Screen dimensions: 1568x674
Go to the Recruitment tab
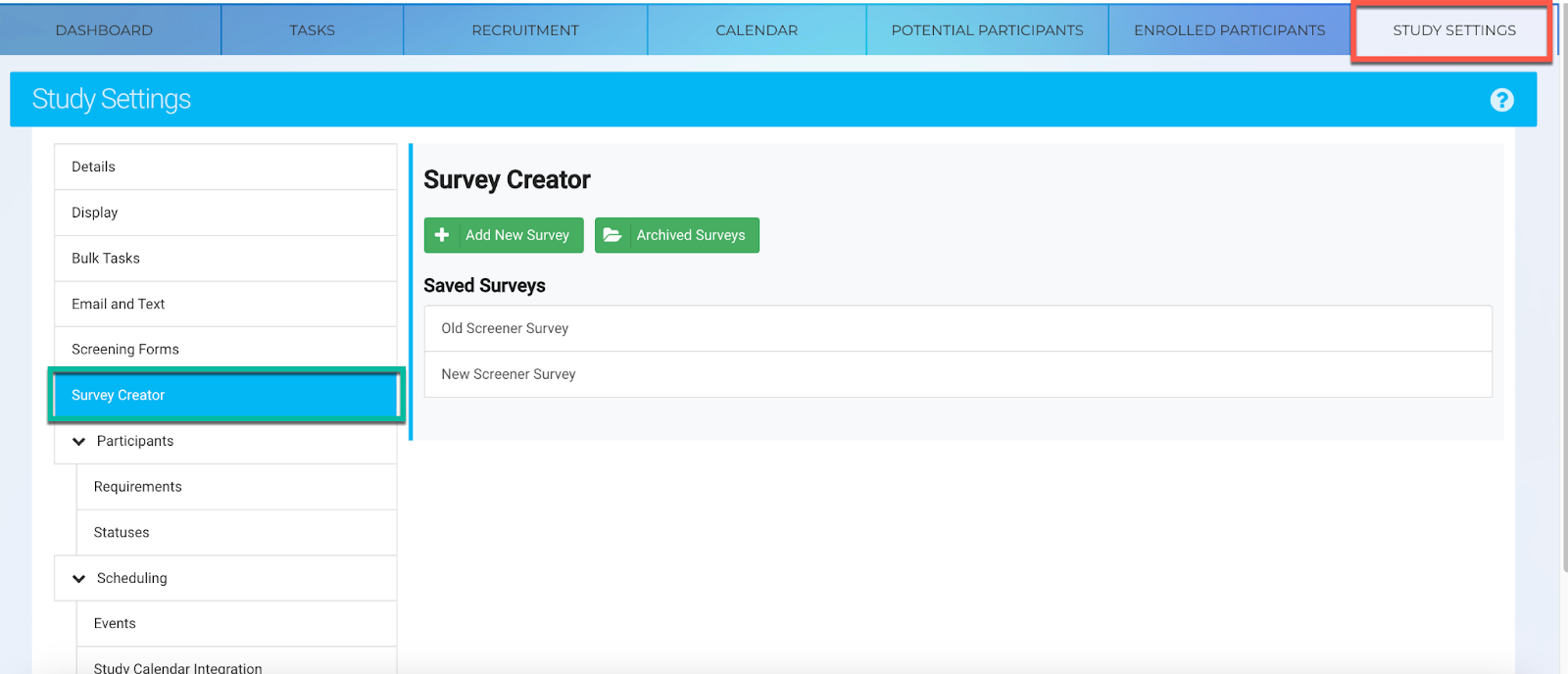click(525, 30)
